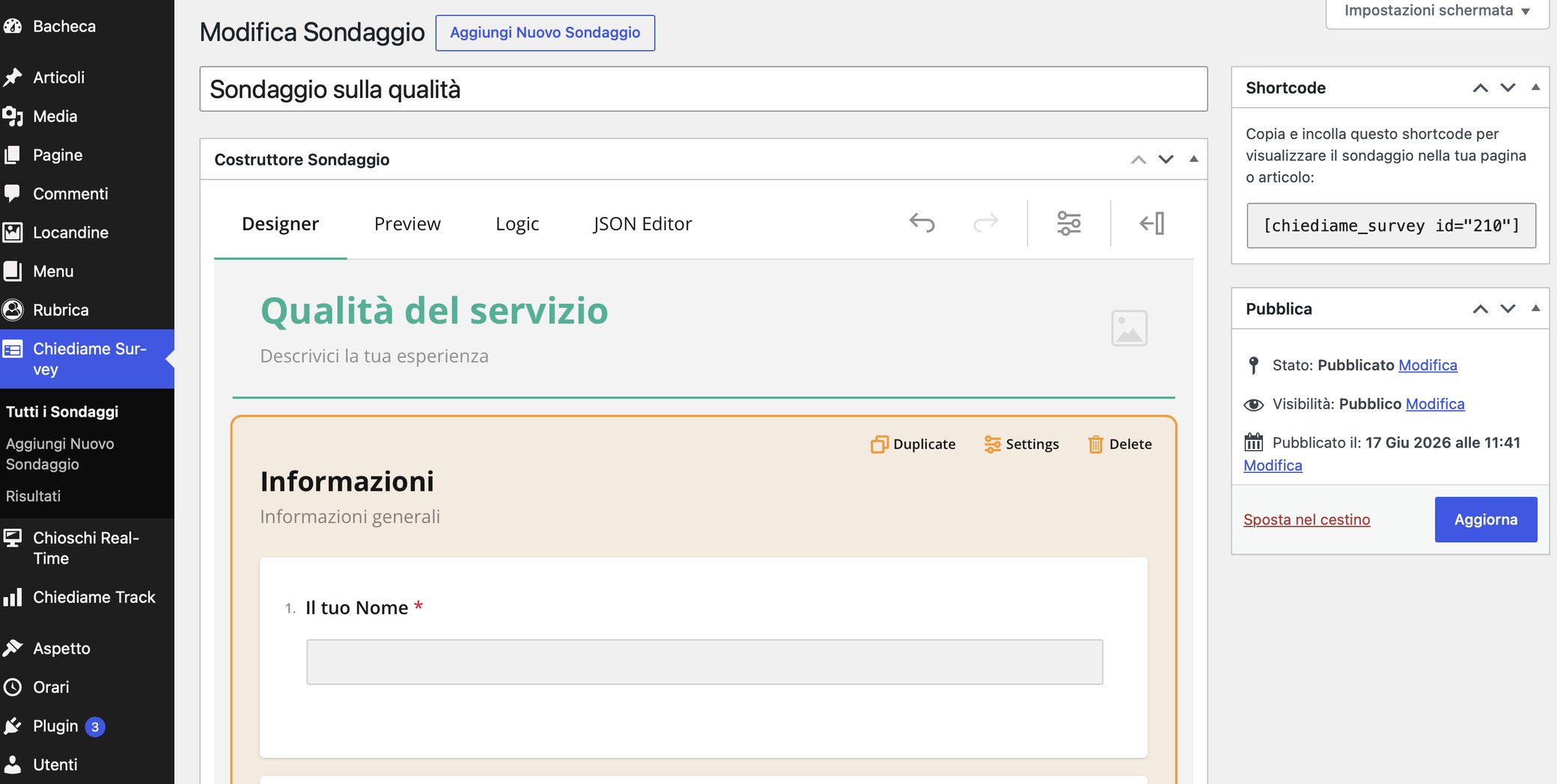
Task: Click the Chiediame Survey icon
Action: pos(13,349)
